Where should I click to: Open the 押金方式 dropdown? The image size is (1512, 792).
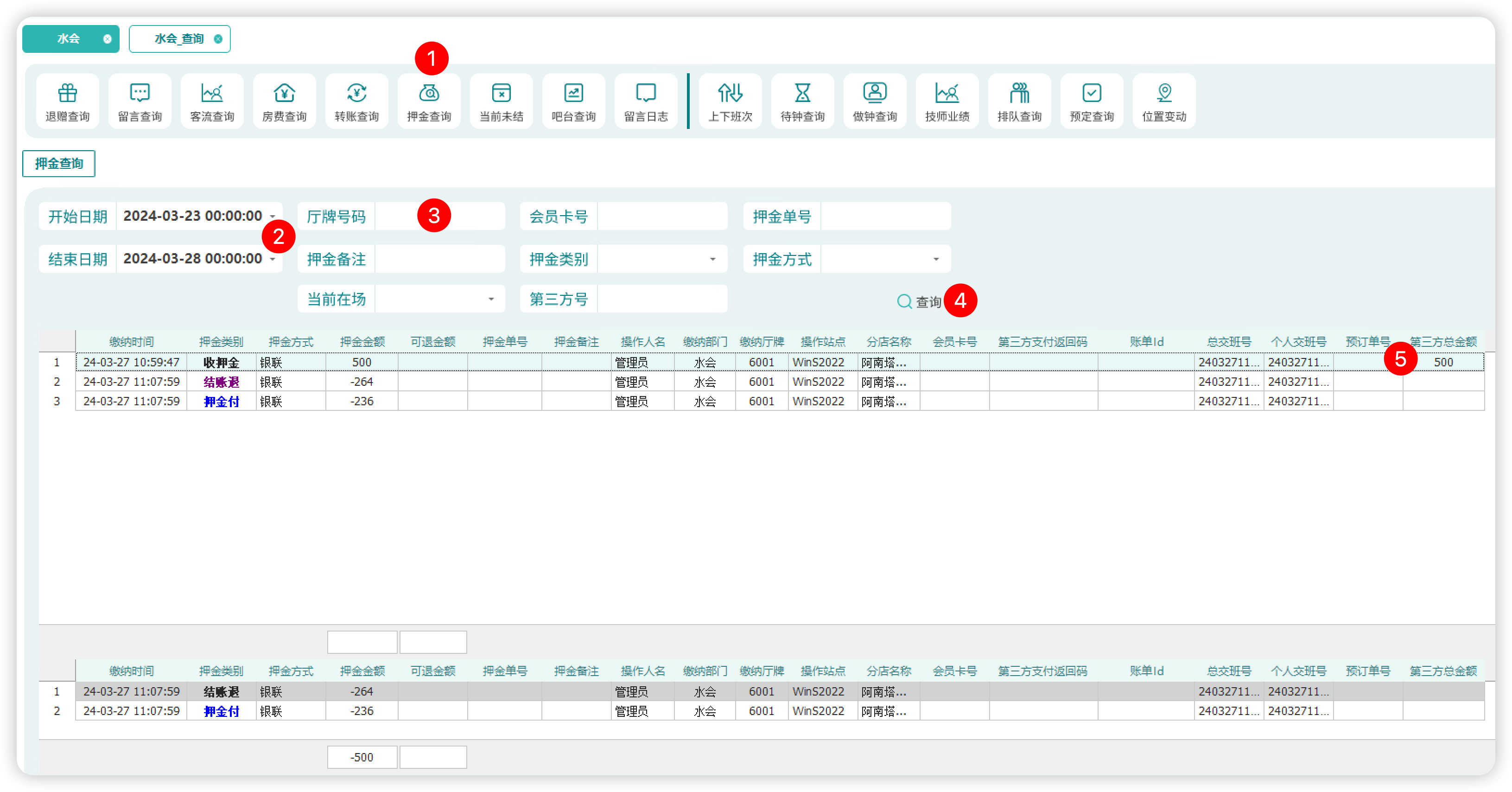(936, 260)
